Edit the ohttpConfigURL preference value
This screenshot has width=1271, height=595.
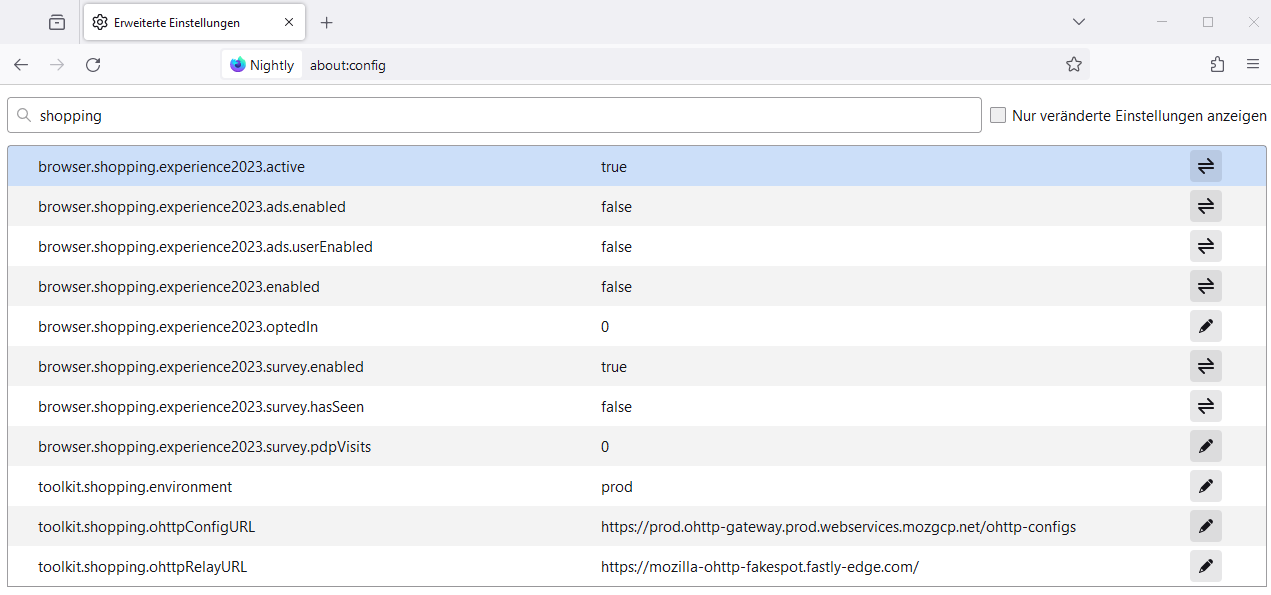coord(1205,526)
